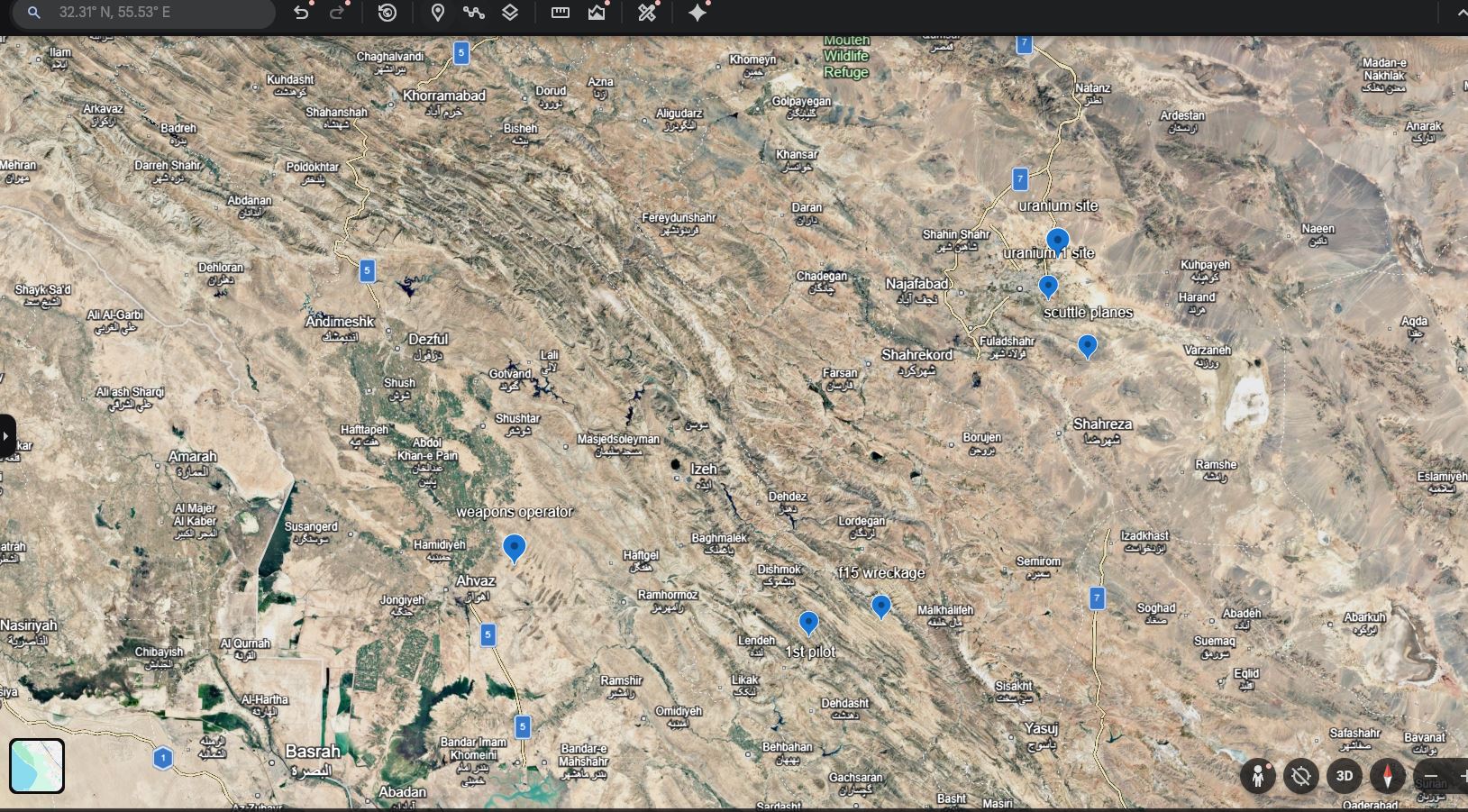Focus the coordinates search field
1468x812 pixels.
coord(144,13)
